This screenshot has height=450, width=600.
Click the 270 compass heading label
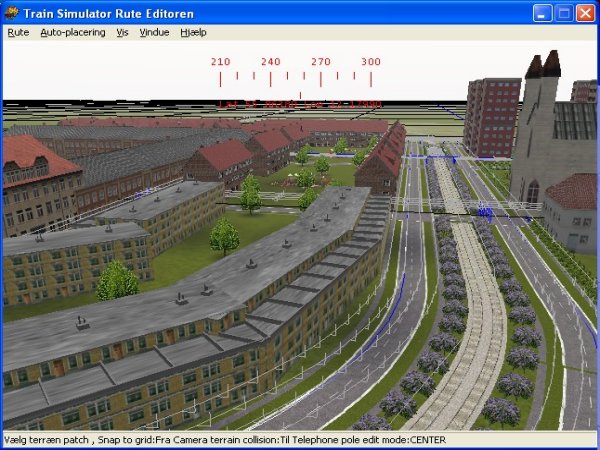(320, 62)
